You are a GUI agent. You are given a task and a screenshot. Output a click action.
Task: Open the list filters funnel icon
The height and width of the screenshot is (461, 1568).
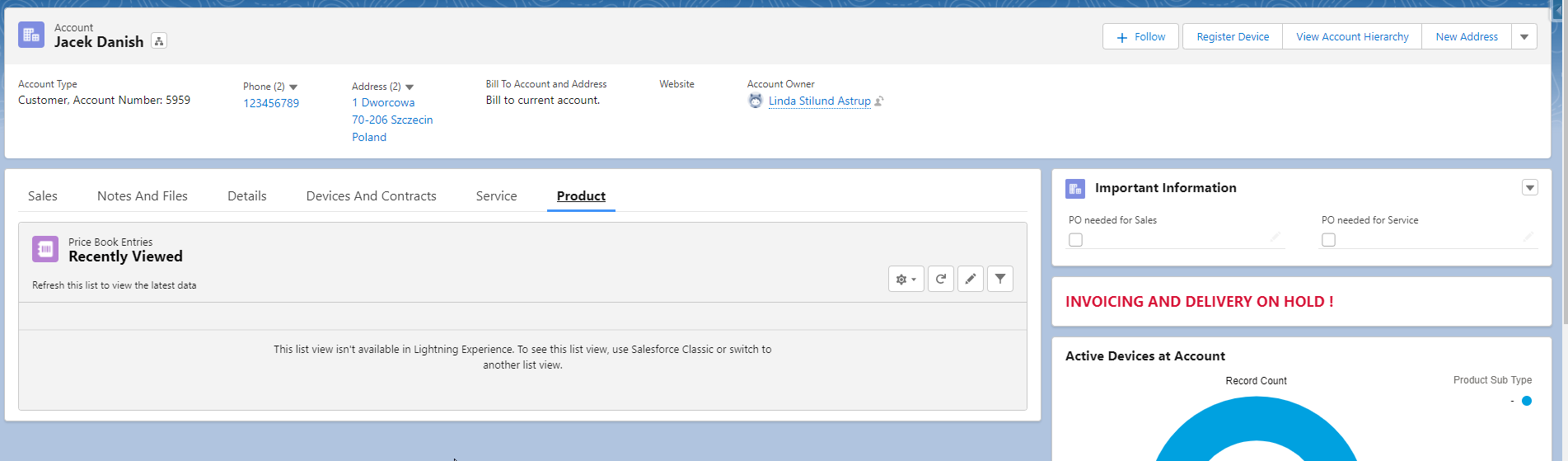[999, 280]
